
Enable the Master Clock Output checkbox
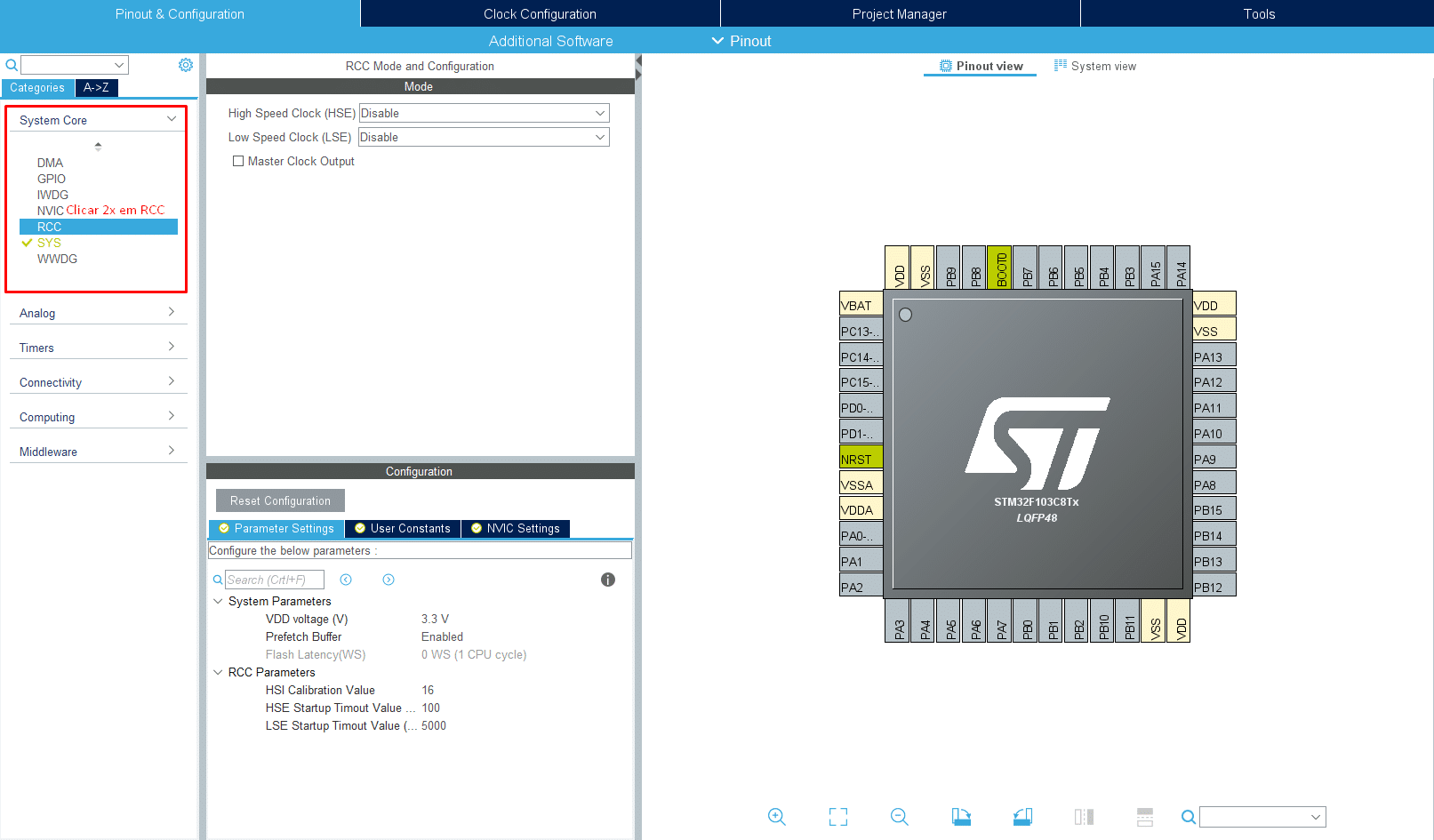(x=238, y=161)
